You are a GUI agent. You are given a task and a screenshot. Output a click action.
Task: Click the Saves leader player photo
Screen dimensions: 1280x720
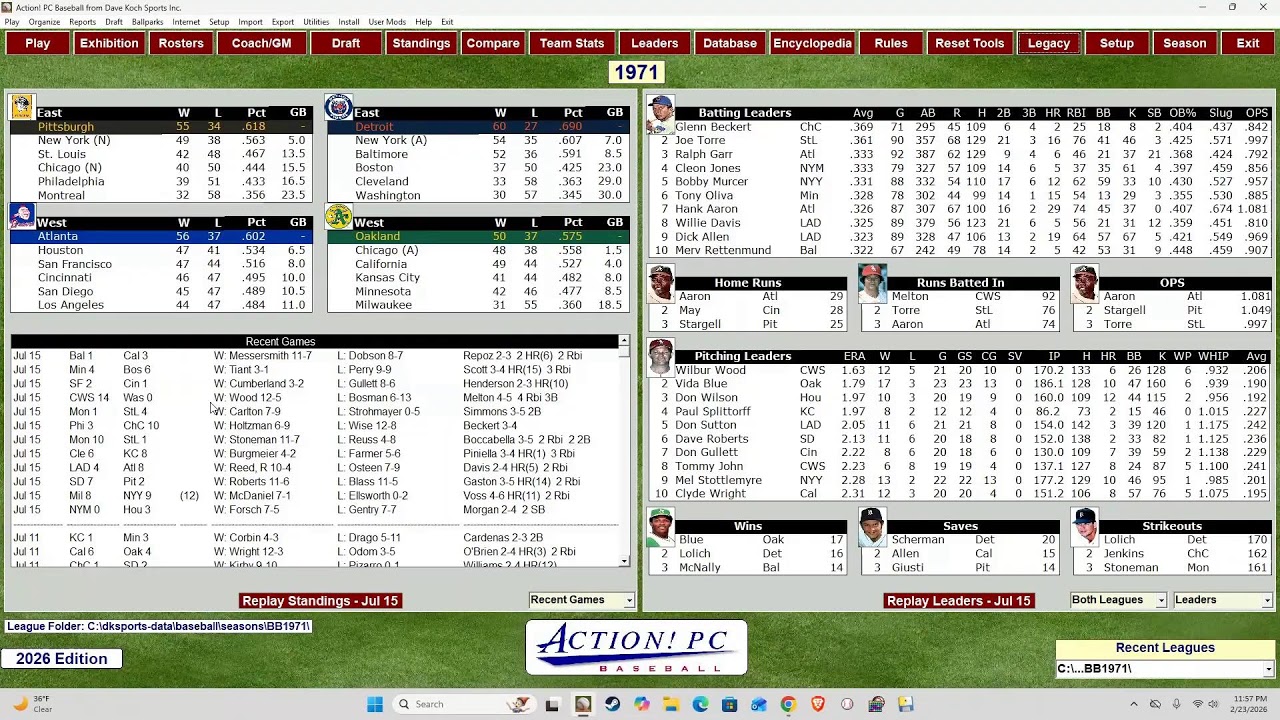873,527
